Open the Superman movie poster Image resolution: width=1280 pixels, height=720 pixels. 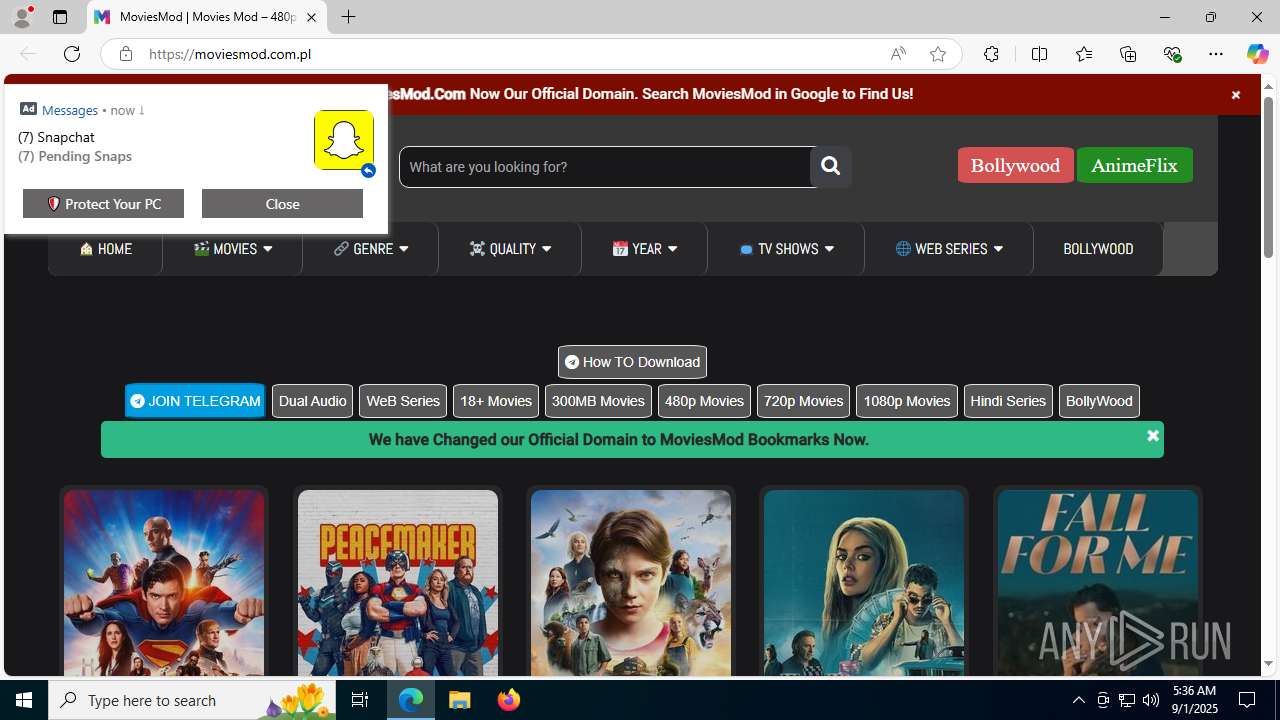coord(164,583)
